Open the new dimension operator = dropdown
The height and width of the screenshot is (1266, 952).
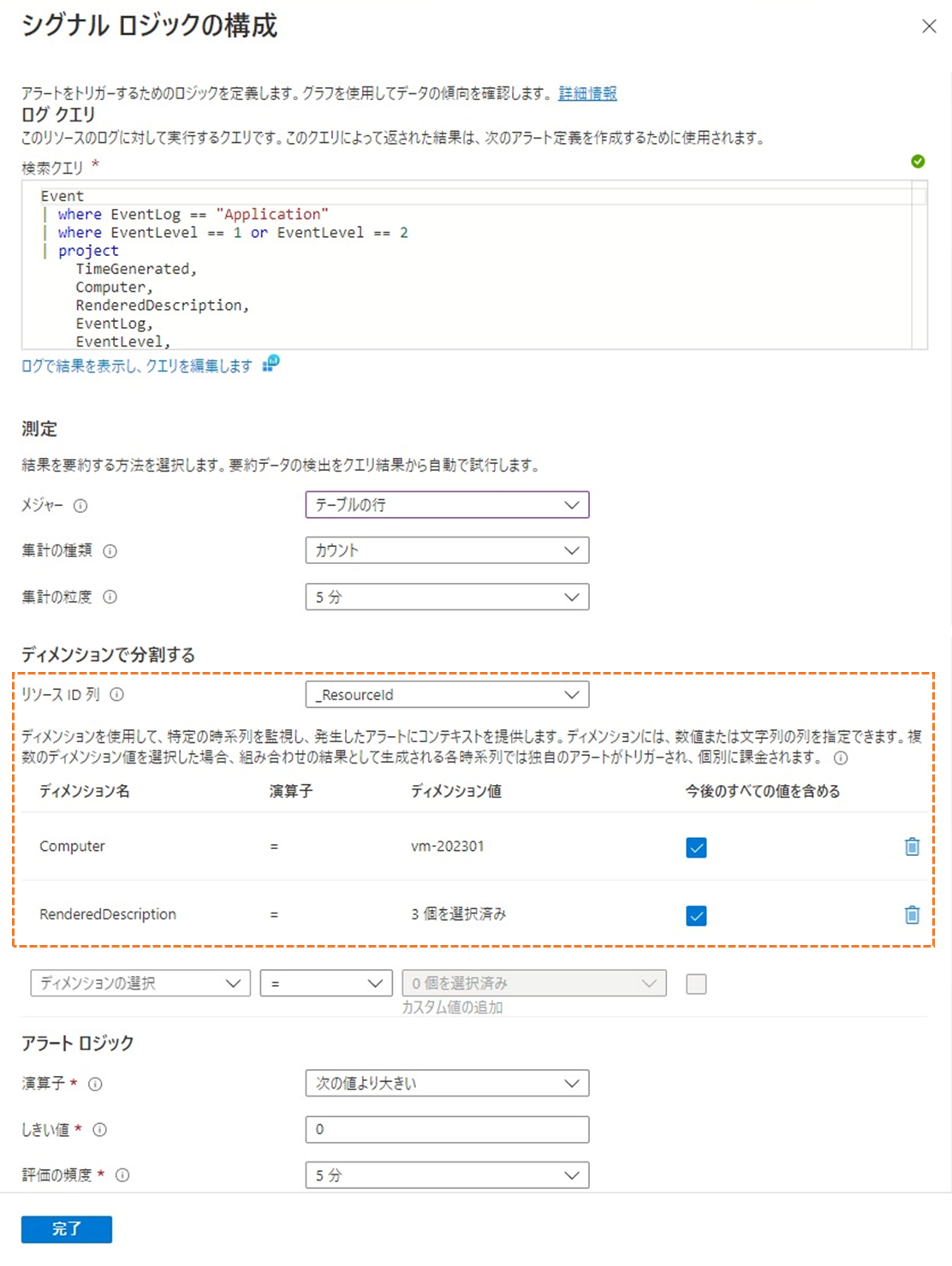pyautogui.click(x=326, y=984)
